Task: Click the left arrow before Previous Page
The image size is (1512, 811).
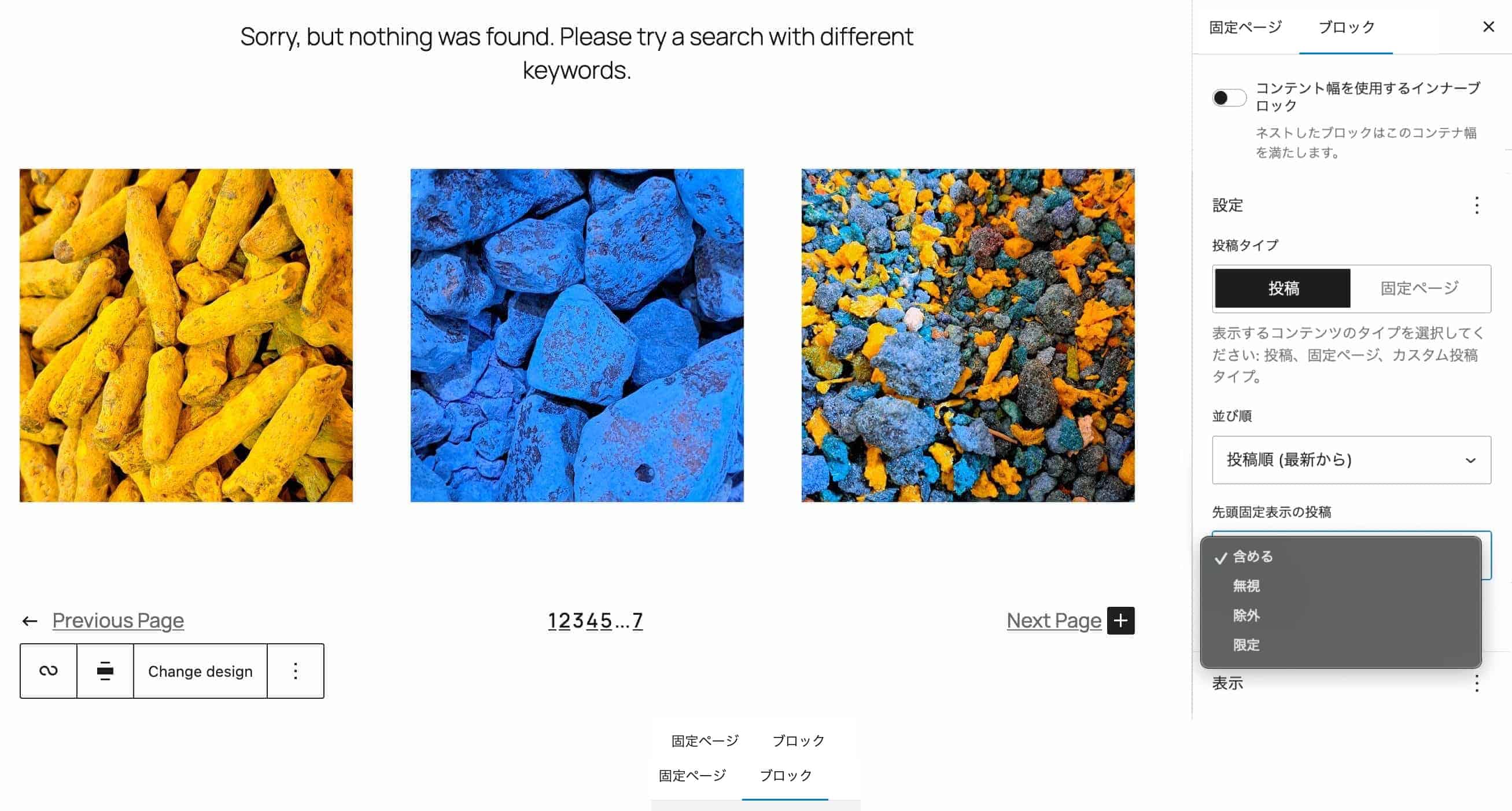Action: click(x=30, y=621)
